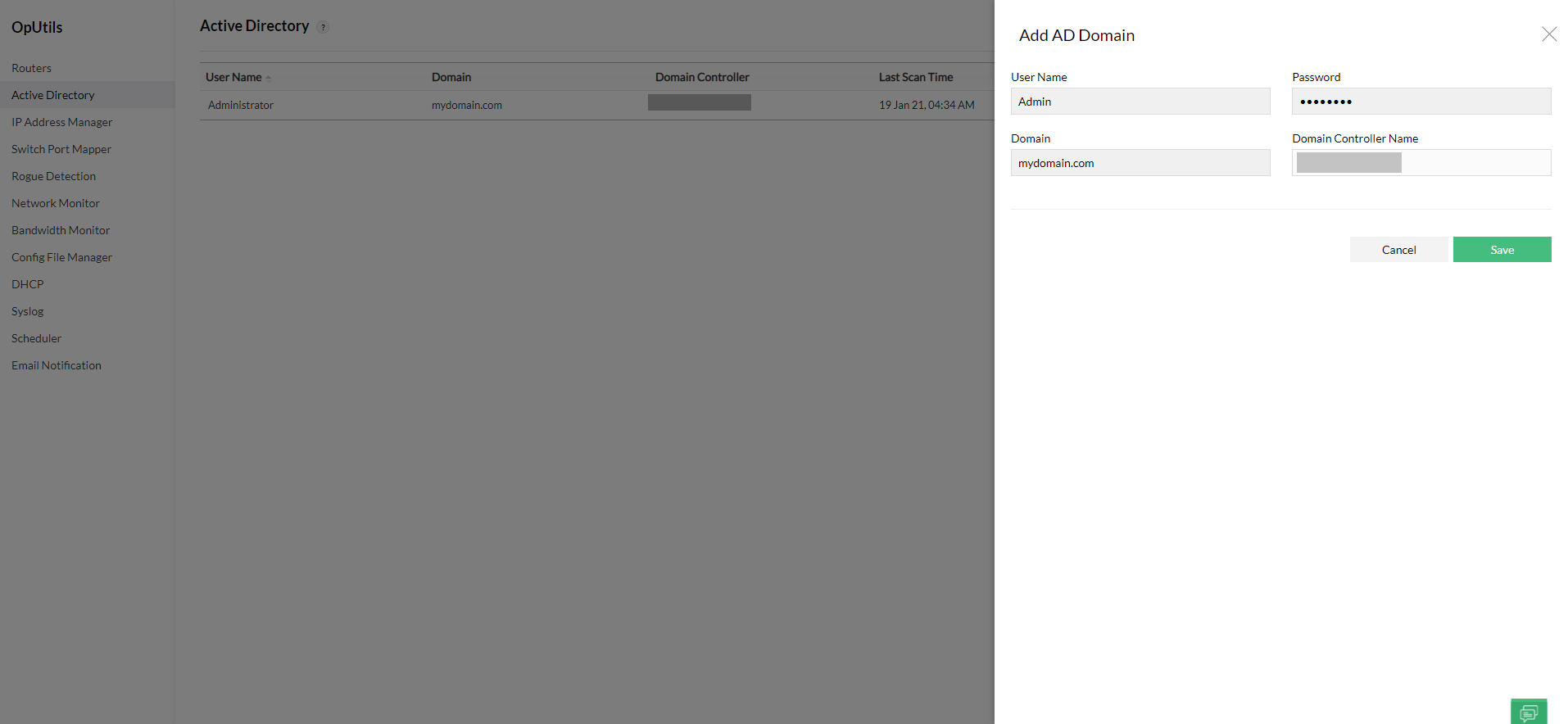
Task: Select Syslog in sidebar
Action: 28,311
